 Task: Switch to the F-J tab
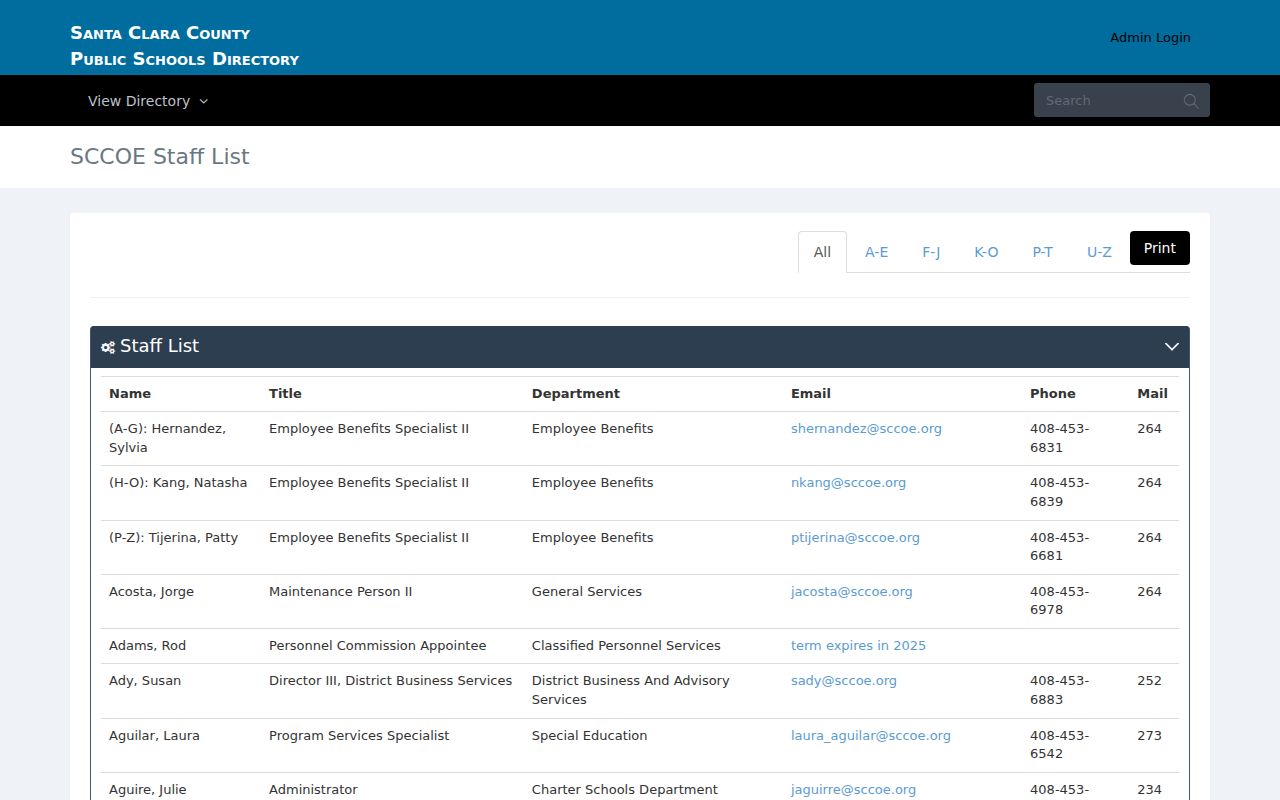(931, 252)
